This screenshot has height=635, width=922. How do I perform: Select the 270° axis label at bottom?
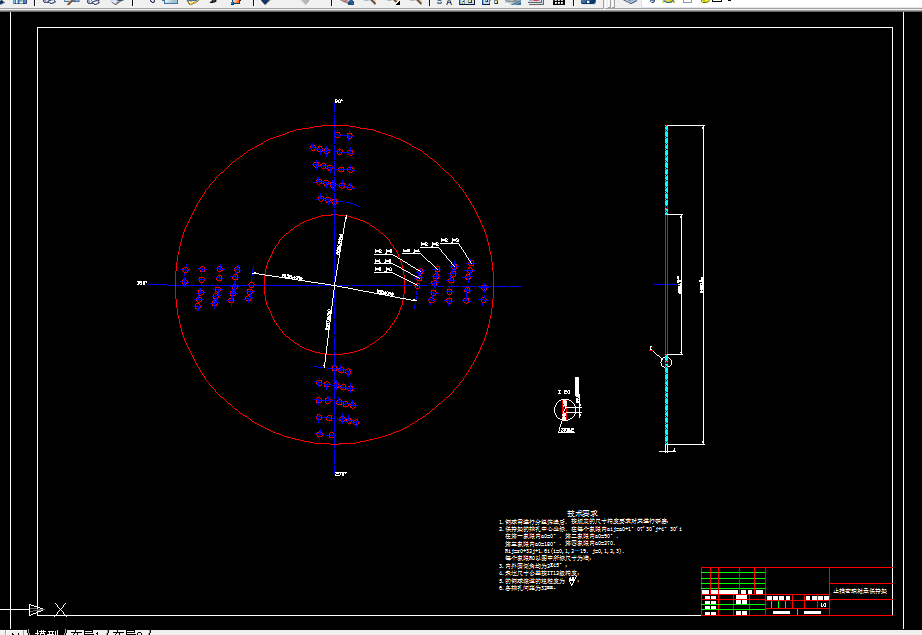pyautogui.click(x=340, y=473)
